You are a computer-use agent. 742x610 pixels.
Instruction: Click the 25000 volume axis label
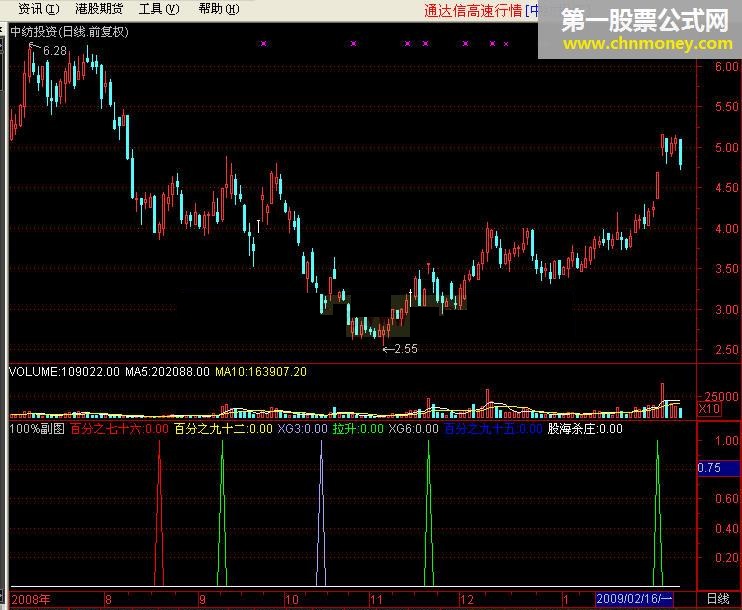click(x=721, y=396)
